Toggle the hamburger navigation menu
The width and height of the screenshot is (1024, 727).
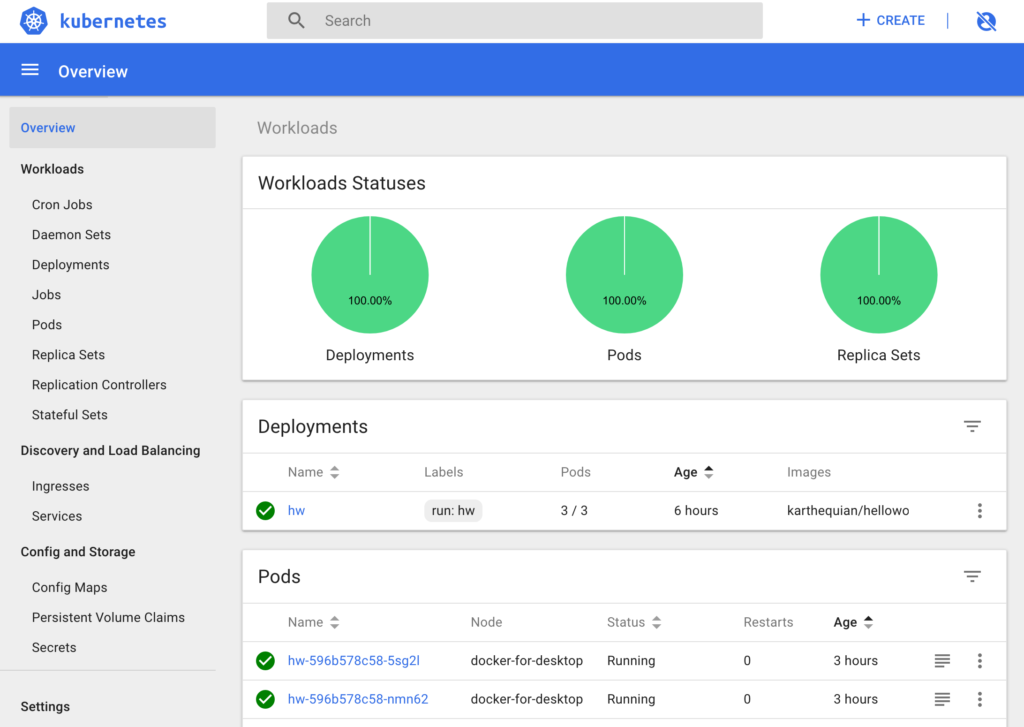click(30, 70)
